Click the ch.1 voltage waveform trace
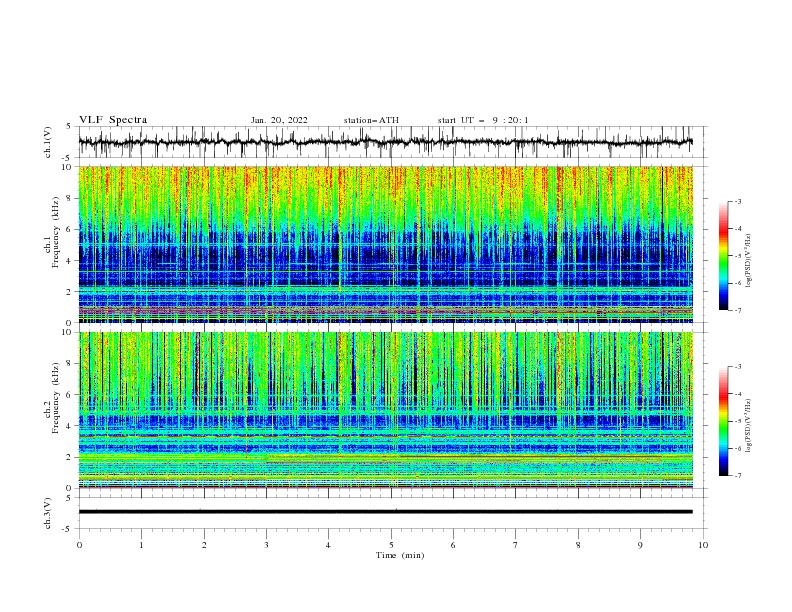The height and width of the screenshot is (612, 792). [386, 142]
